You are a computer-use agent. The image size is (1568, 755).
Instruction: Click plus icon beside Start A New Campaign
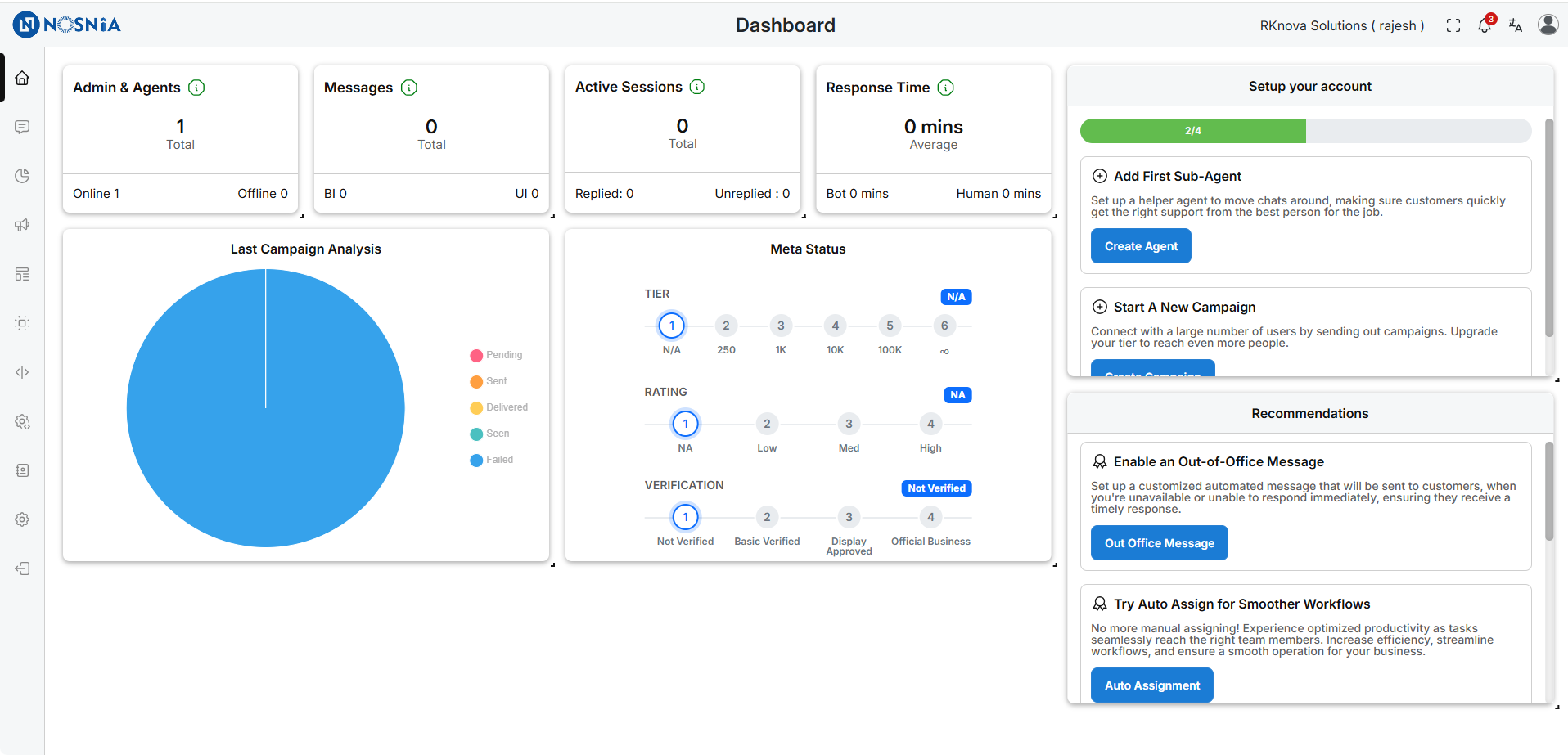pyautogui.click(x=1100, y=307)
